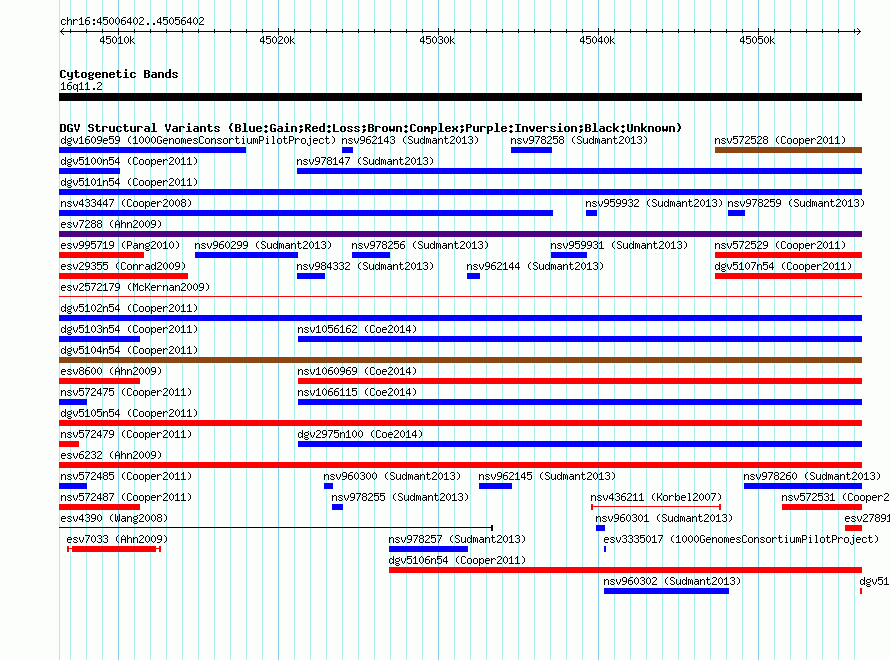890x660 pixels.
Task: Click nsv959932 (Sudmant2013) label
Action: click(654, 203)
